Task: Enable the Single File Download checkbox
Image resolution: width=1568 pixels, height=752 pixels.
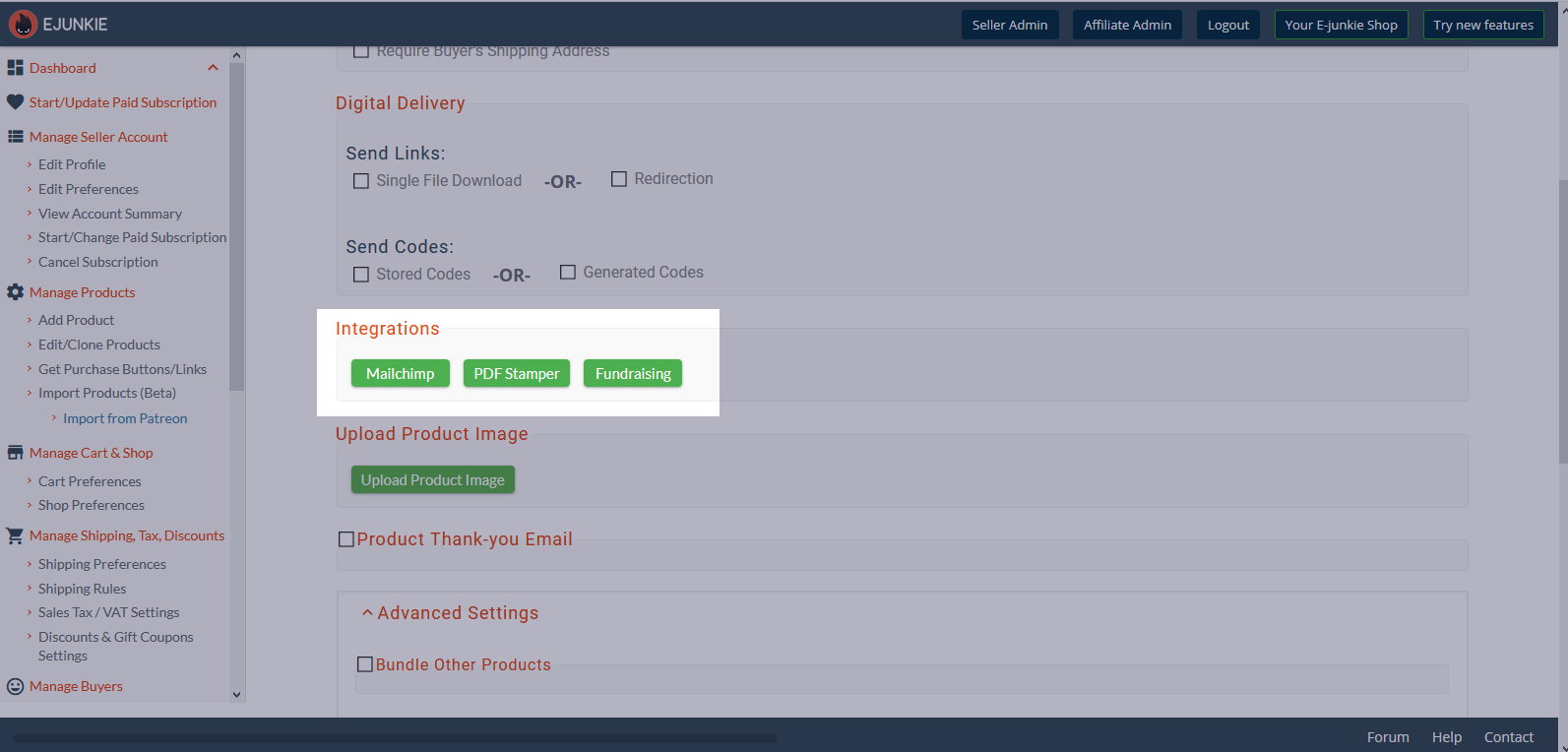Action: tap(361, 181)
